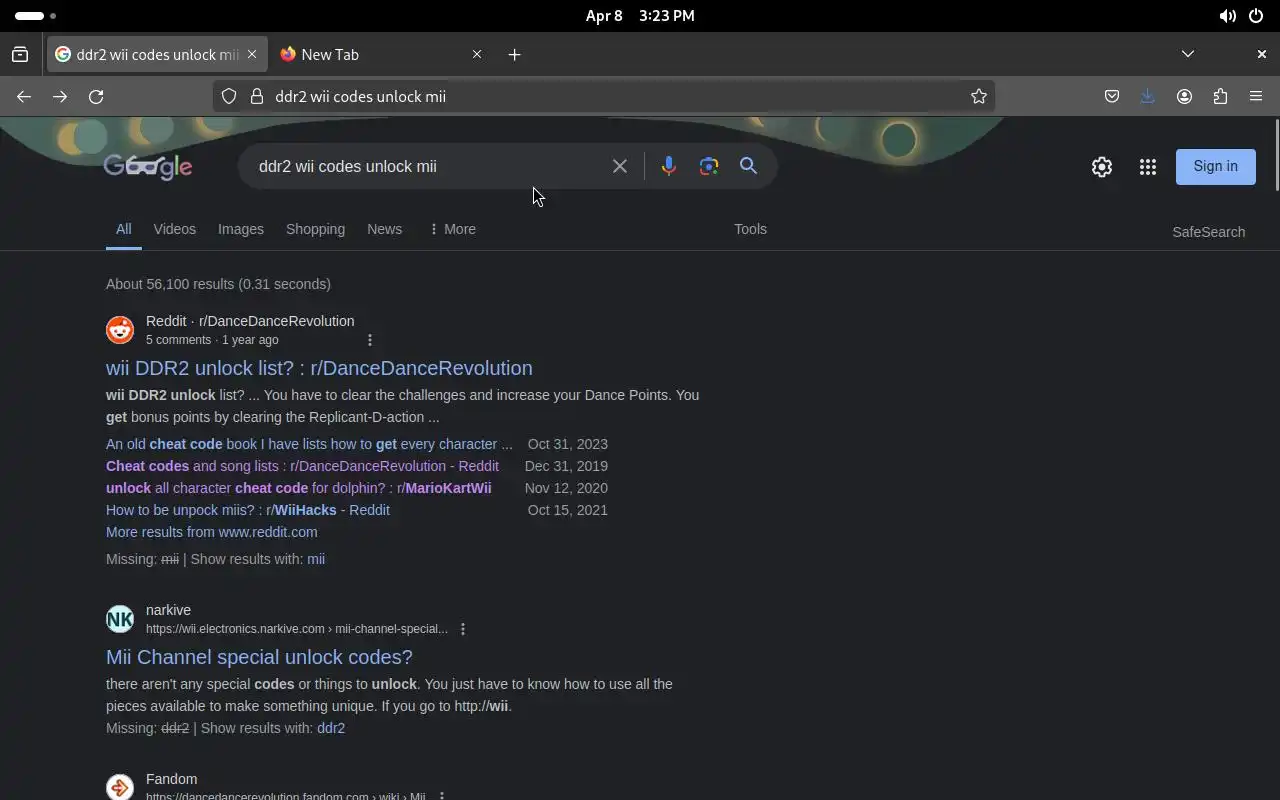Submit search with magnifier icon
This screenshot has width=1280, height=800.
[748, 166]
